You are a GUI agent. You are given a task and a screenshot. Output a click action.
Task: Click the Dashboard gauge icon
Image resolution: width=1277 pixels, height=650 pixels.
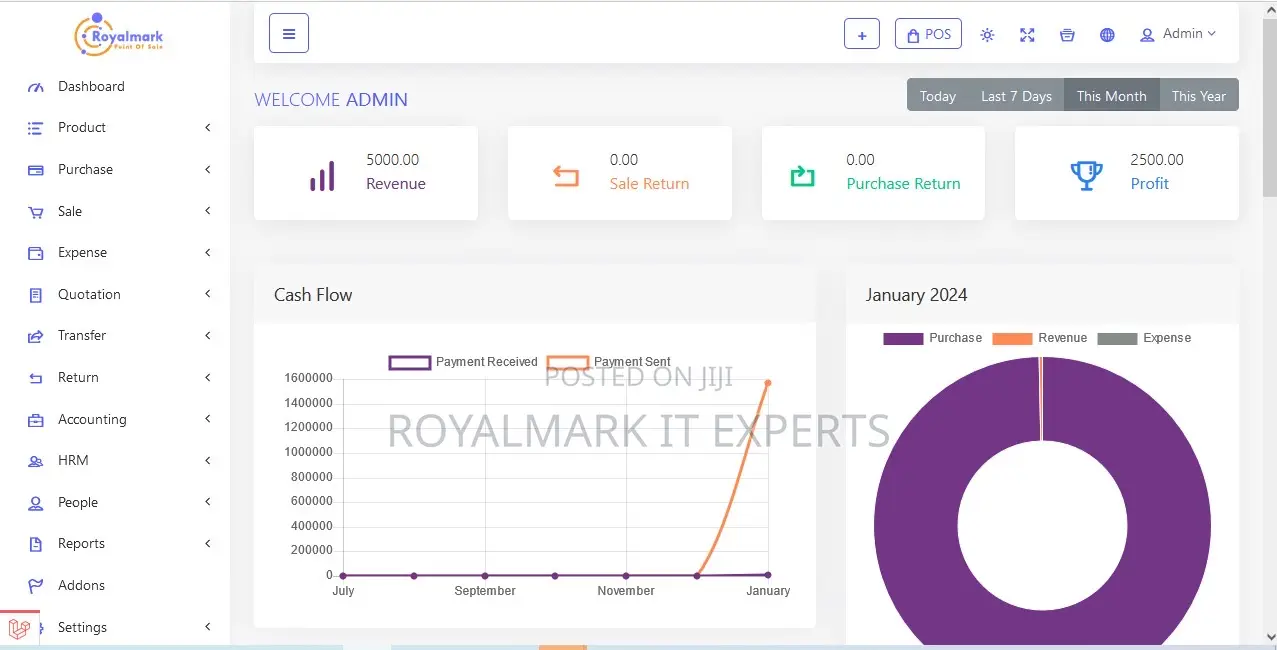point(36,87)
